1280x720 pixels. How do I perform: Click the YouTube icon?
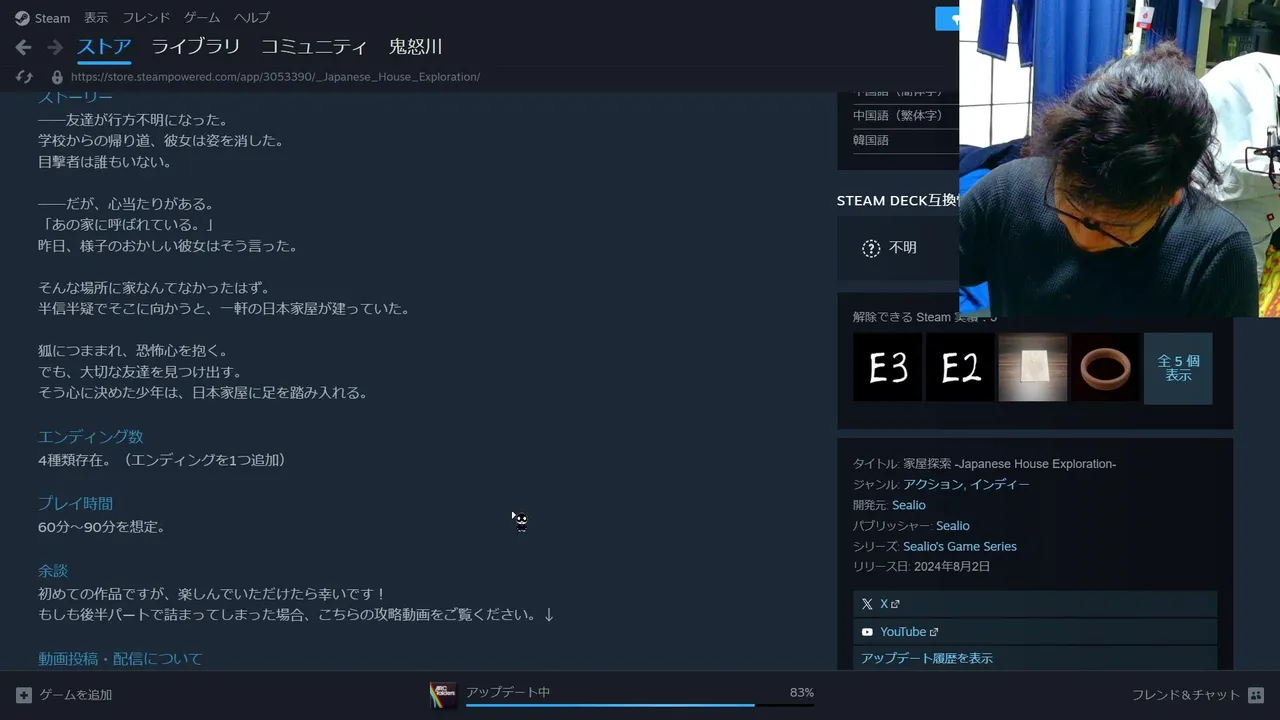867,632
